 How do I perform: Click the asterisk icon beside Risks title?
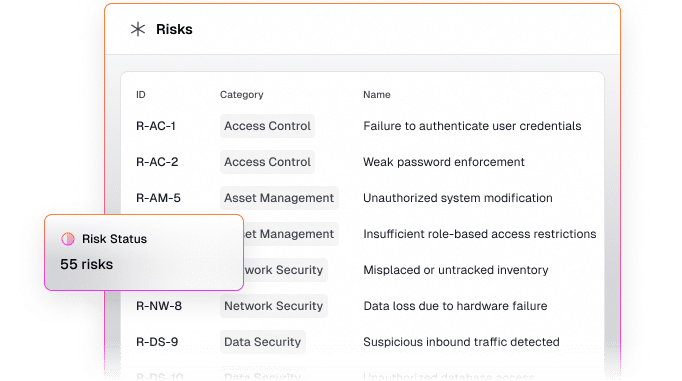pyautogui.click(x=138, y=29)
